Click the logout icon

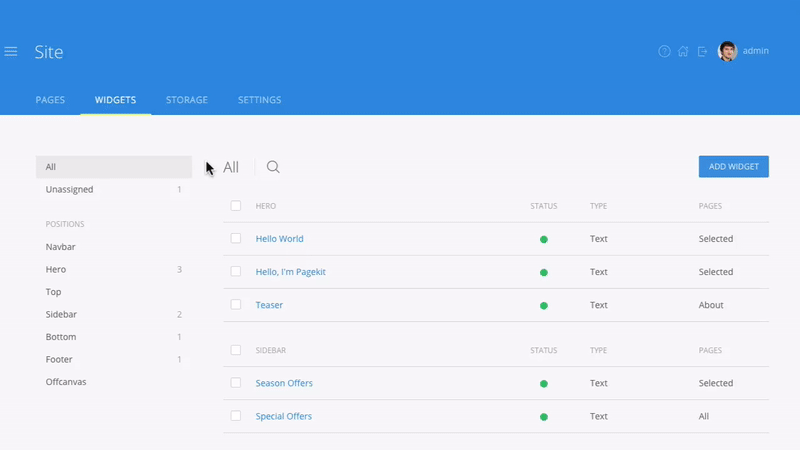[702, 52]
